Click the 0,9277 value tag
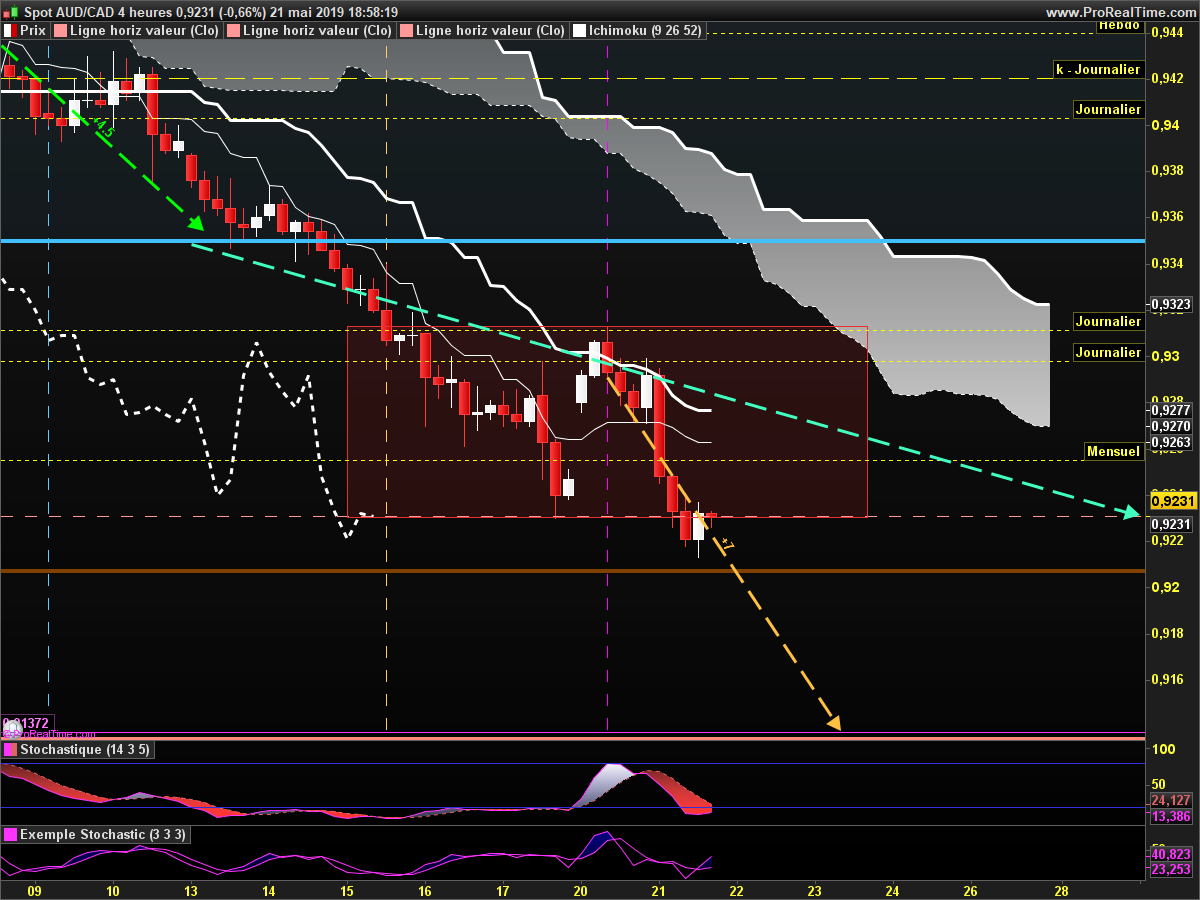 click(x=1170, y=410)
